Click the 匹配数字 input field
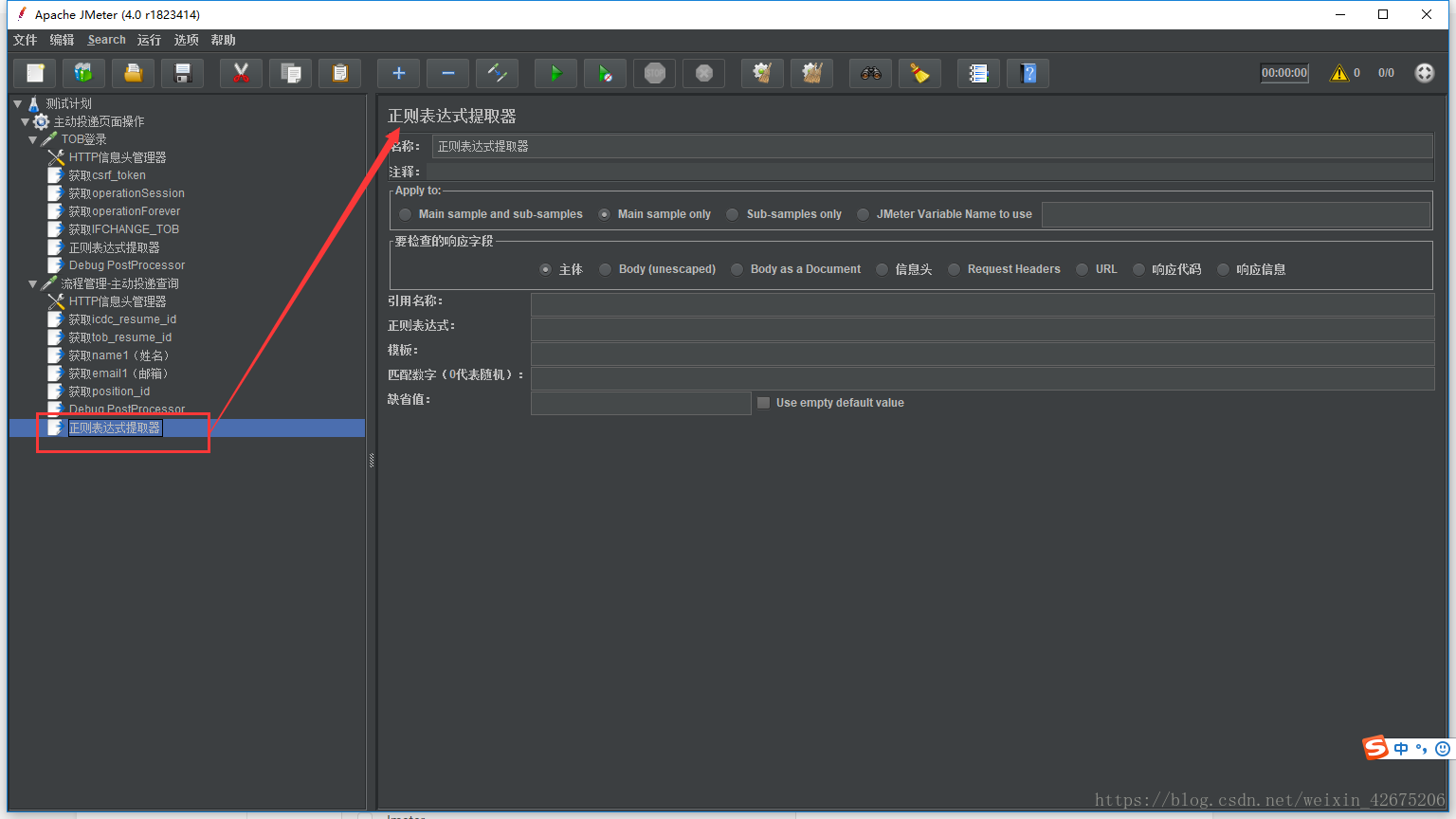This screenshot has width=1456, height=819. (x=982, y=378)
